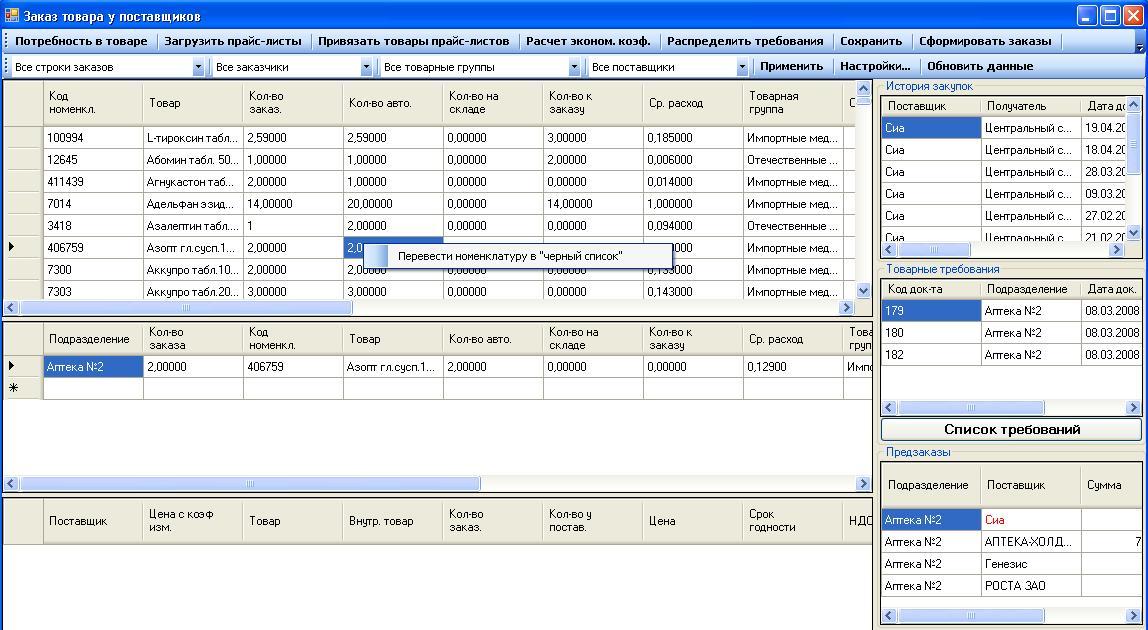
Task: Open the 'Все поставщики' dropdown
Action: pos(742,67)
